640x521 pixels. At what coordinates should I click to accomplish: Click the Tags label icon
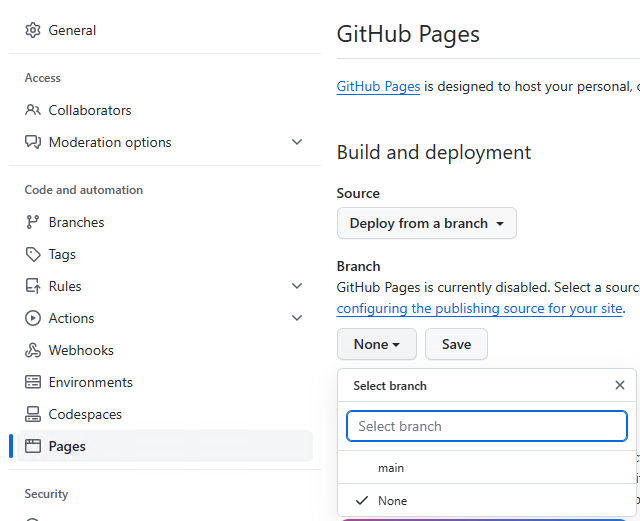click(33, 254)
